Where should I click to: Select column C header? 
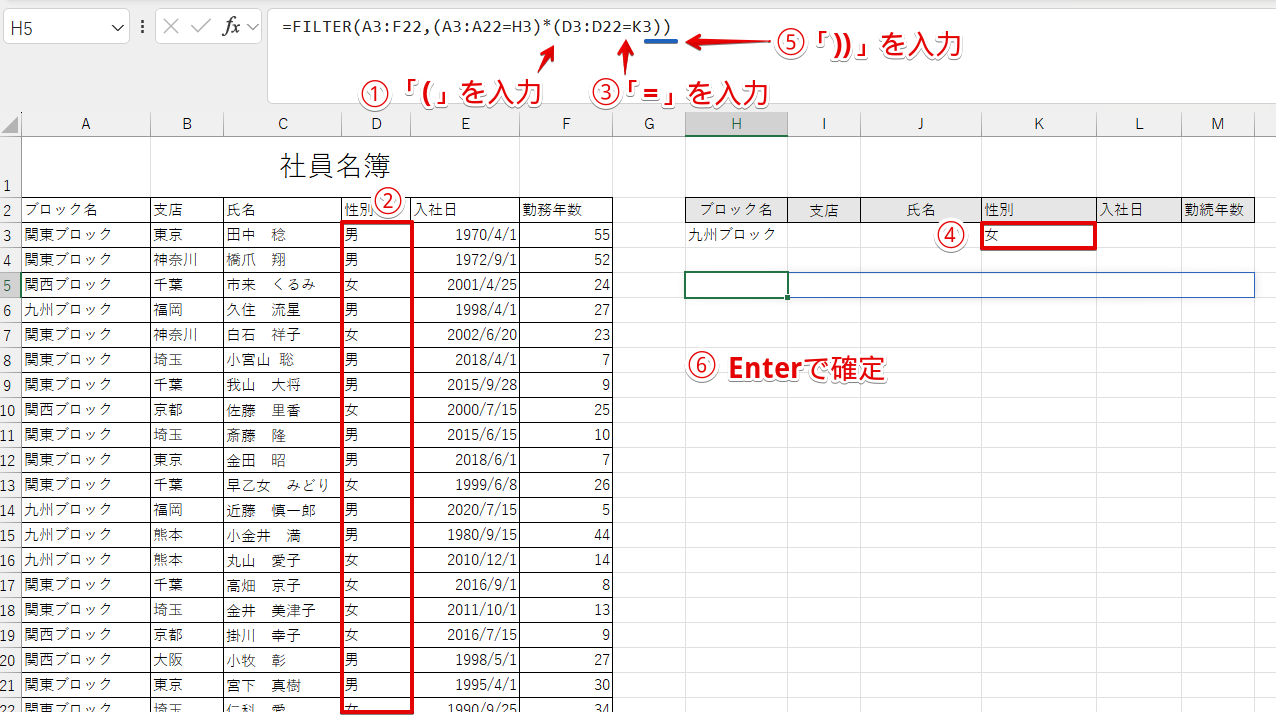283,124
